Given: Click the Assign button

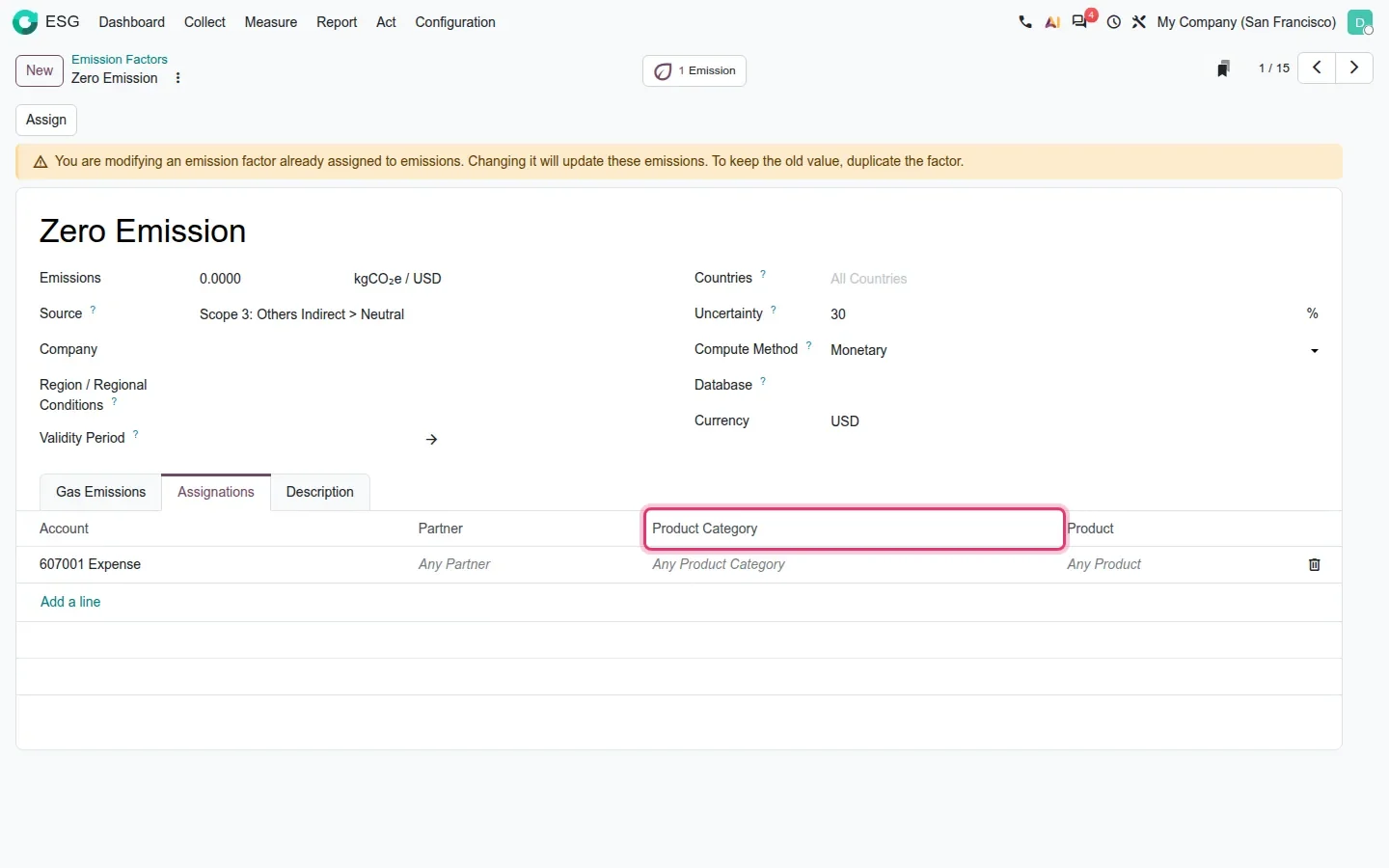Looking at the screenshot, I should [x=46, y=120].
